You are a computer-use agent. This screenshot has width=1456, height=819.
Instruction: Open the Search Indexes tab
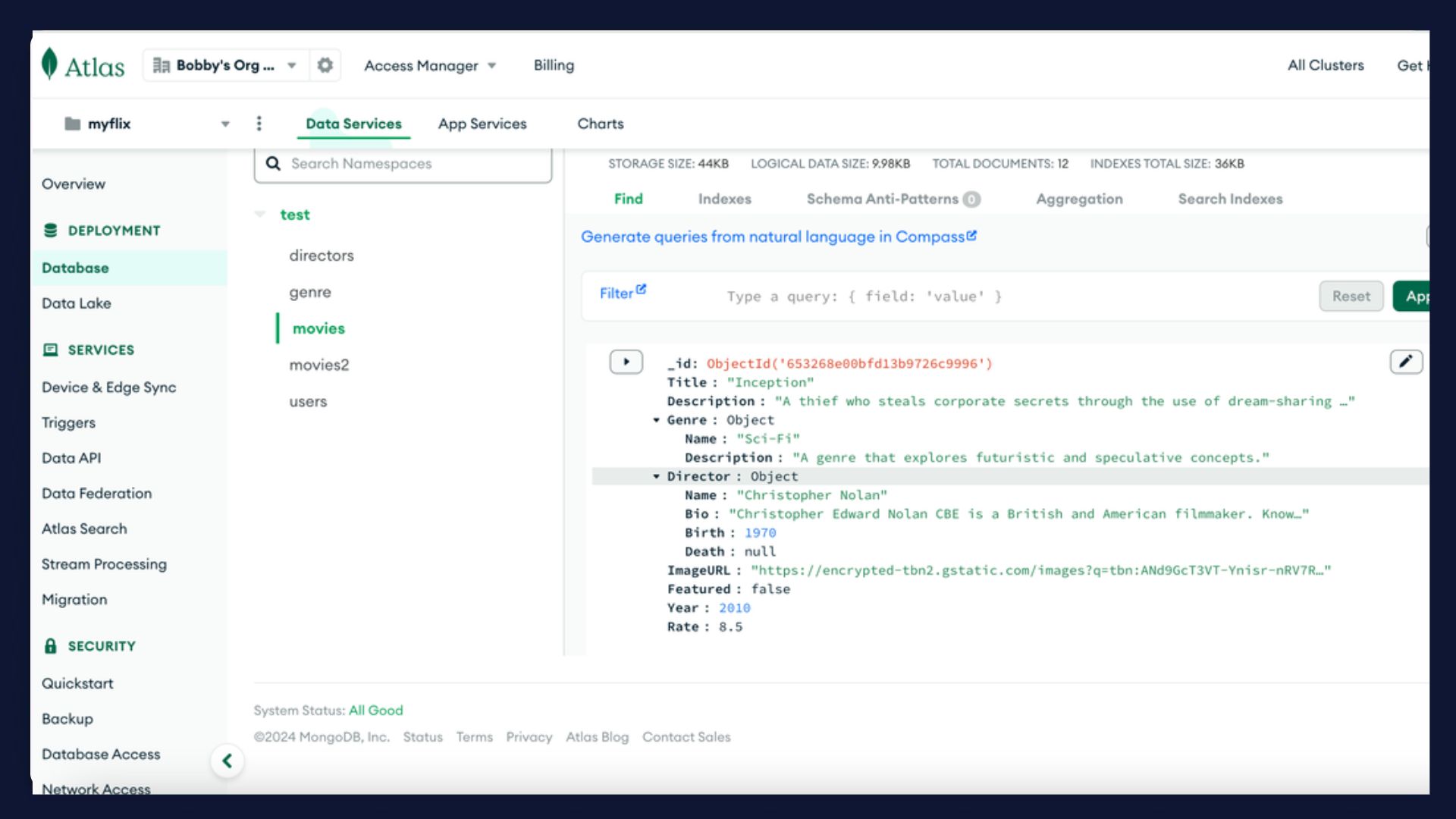[1231, 199]
